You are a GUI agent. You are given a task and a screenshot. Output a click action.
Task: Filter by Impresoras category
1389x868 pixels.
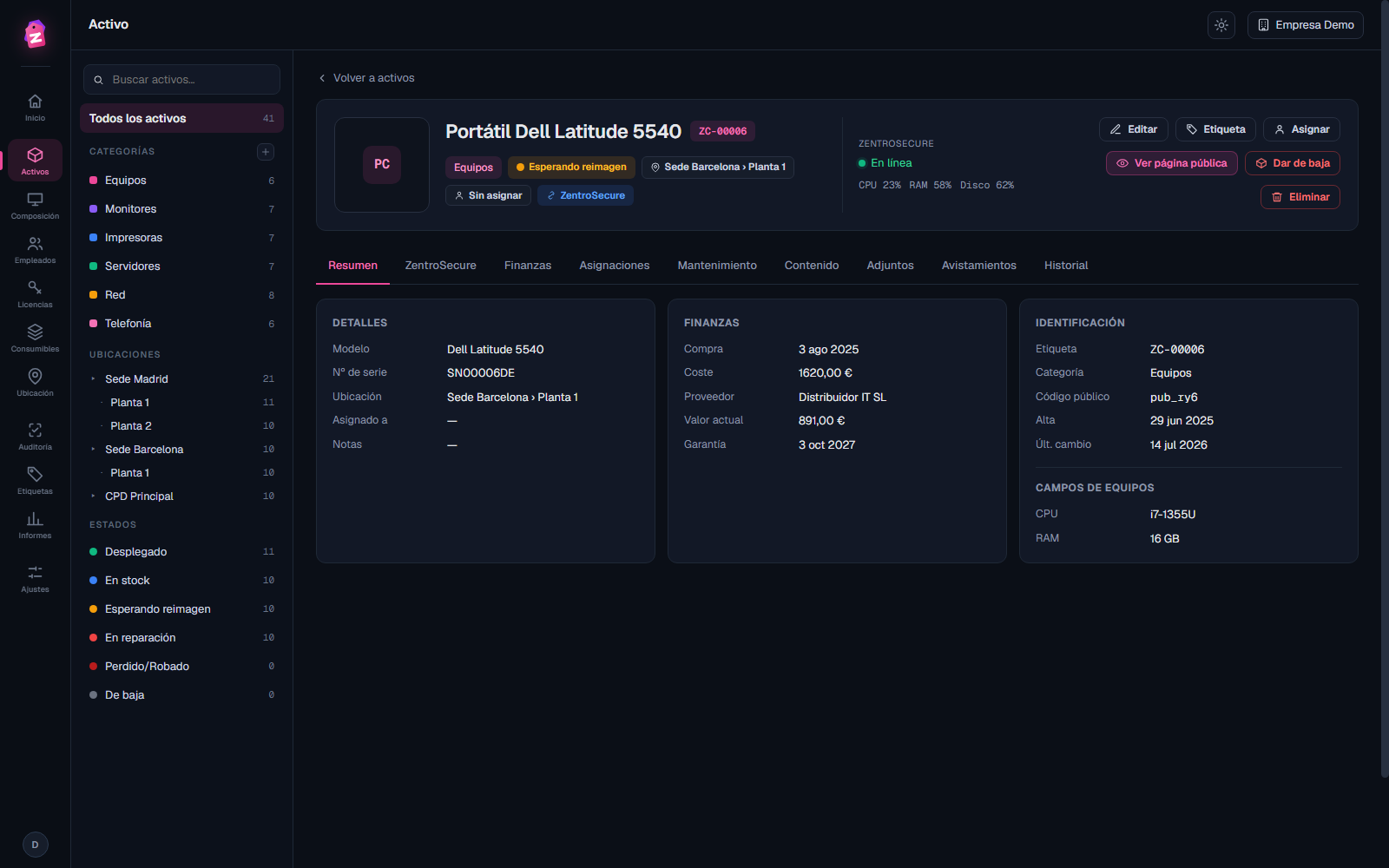click(x=181, y=238)
